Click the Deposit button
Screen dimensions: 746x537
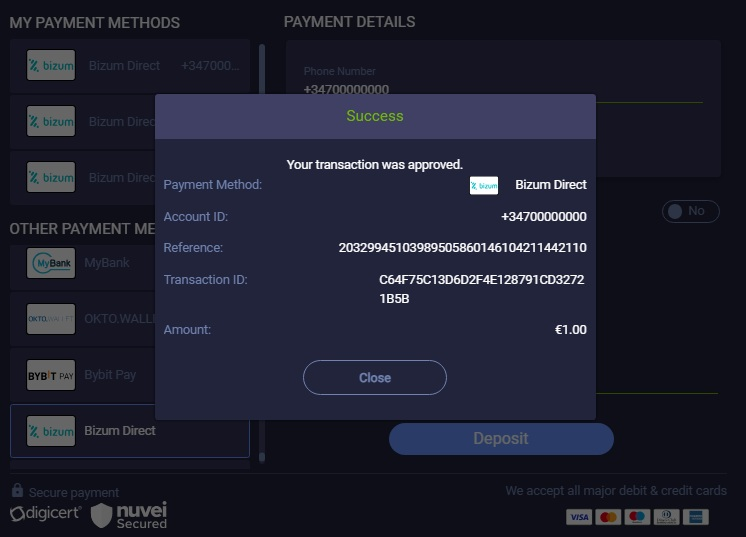[501, 439]
